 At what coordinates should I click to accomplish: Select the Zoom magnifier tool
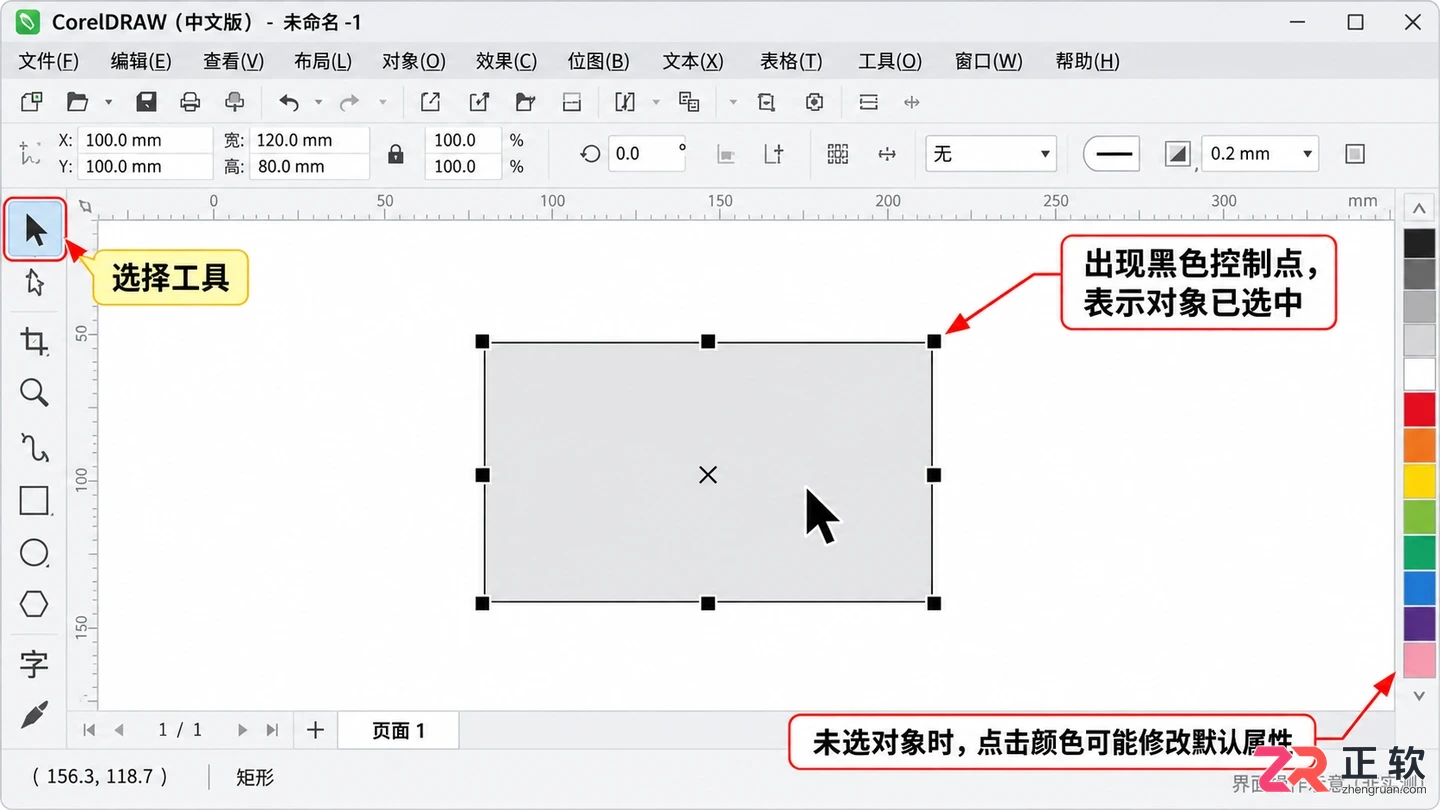click(35, 392)
